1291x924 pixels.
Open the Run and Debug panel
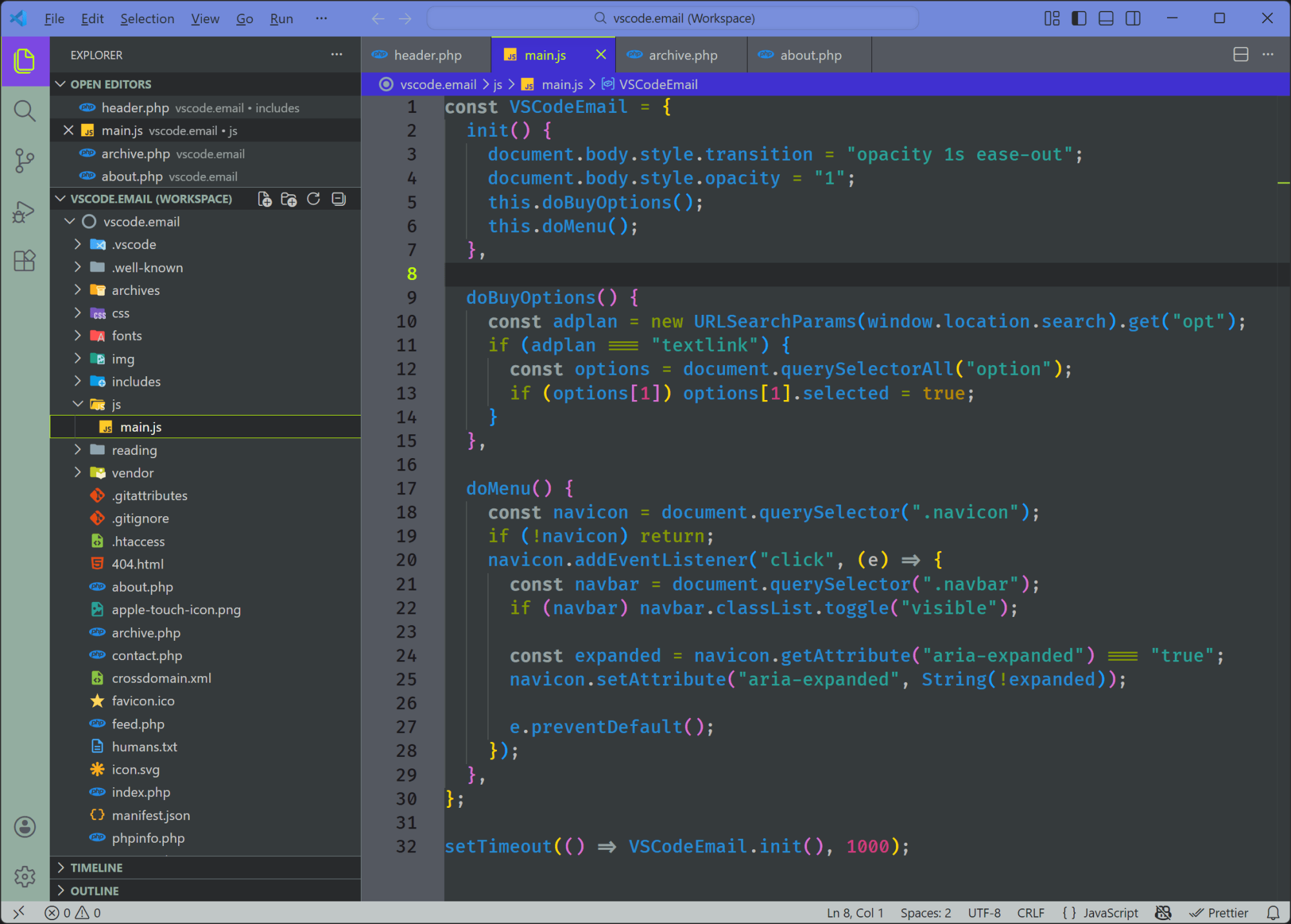[25, 211]
